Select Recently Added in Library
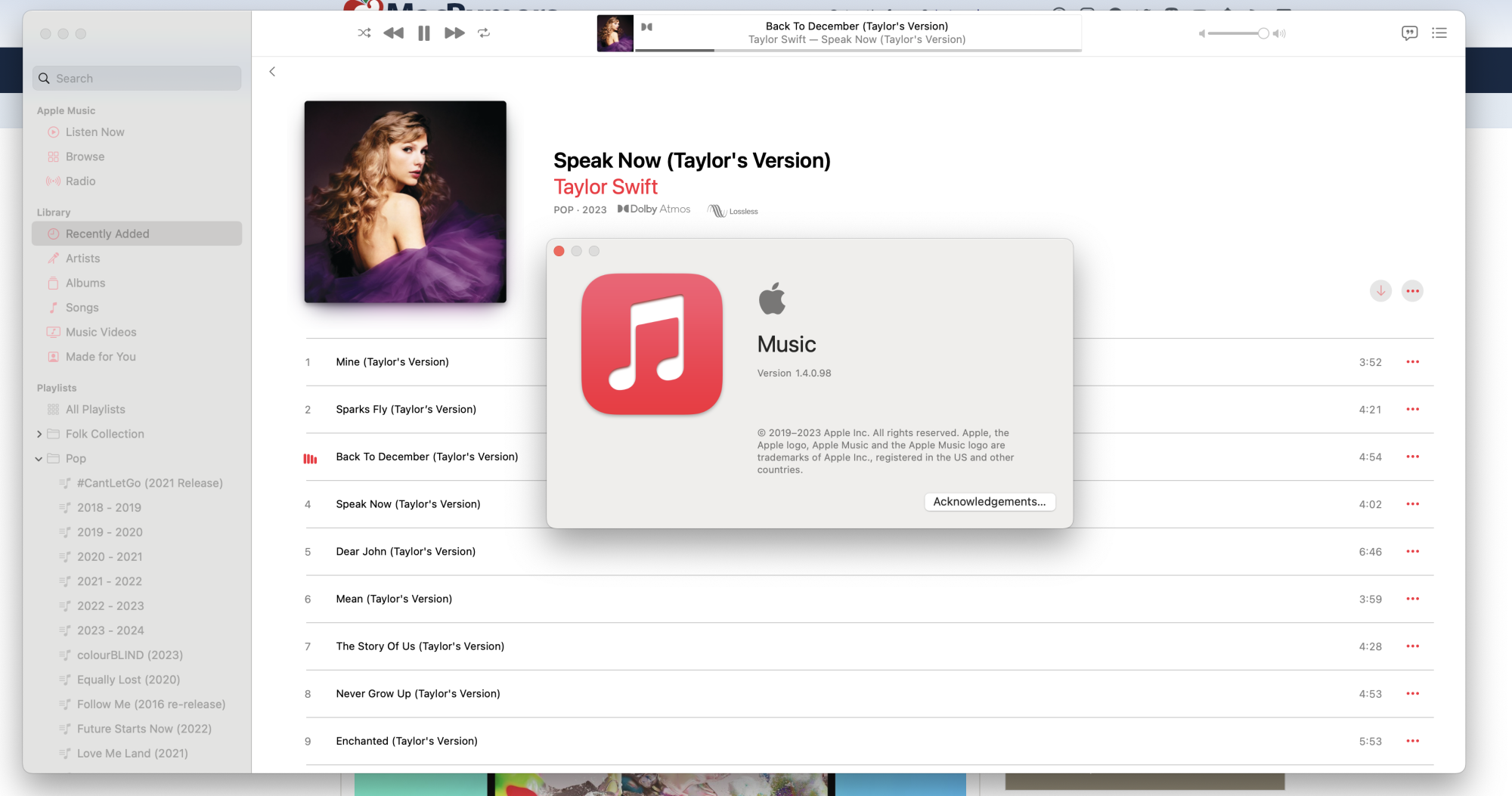This screenshot has width=1512, height=796. click(x=137, y=234)
